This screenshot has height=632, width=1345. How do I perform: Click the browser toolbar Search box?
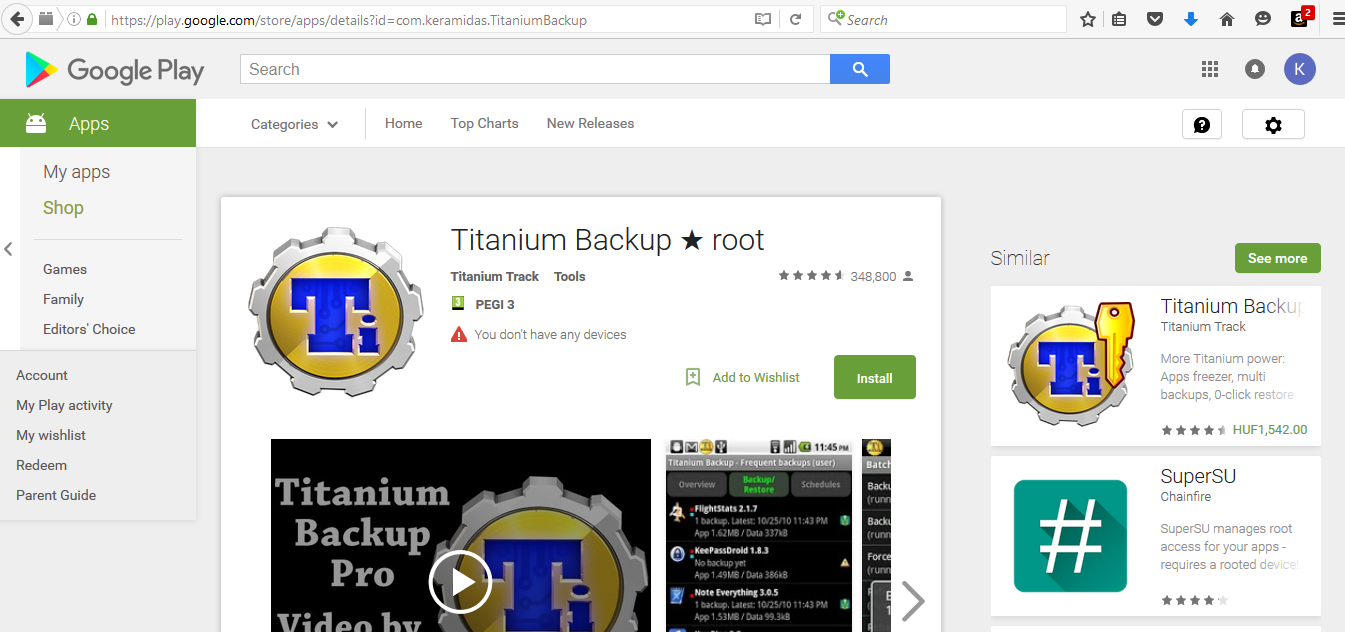(943, 19)
